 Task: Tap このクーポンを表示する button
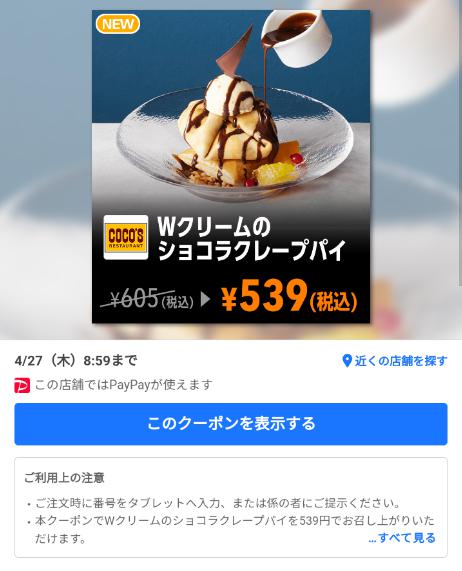231,424
